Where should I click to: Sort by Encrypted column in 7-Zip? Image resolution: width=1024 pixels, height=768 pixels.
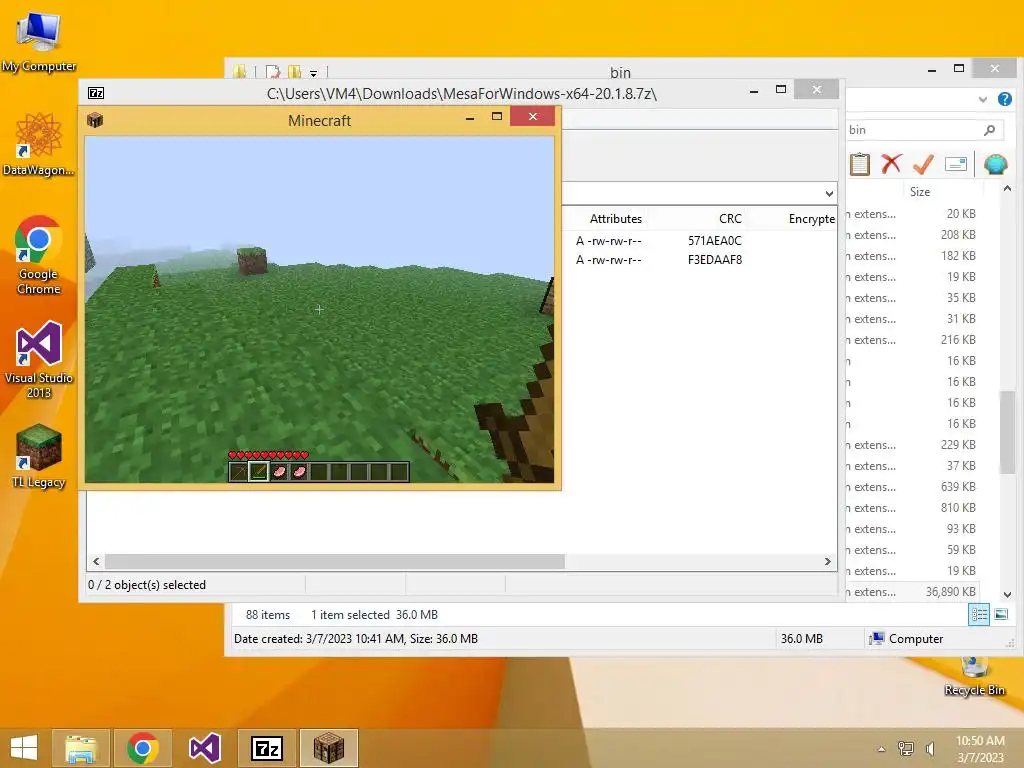811,219
